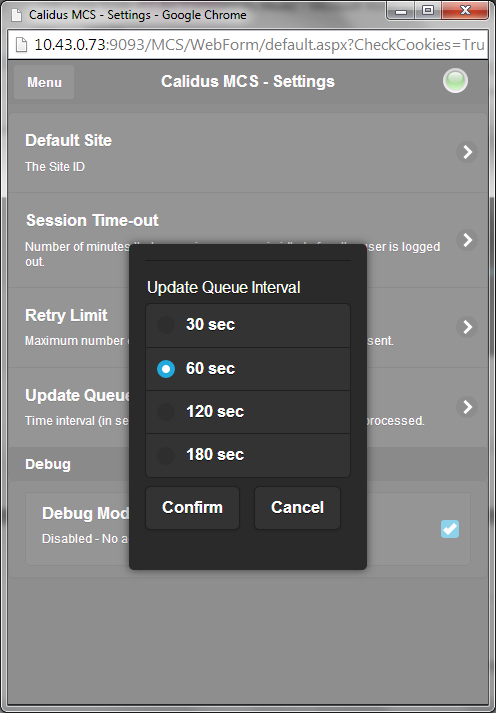Open the Menu button
Image resolution: width=496 pixels, height=713 pixels.
point(44,82)
